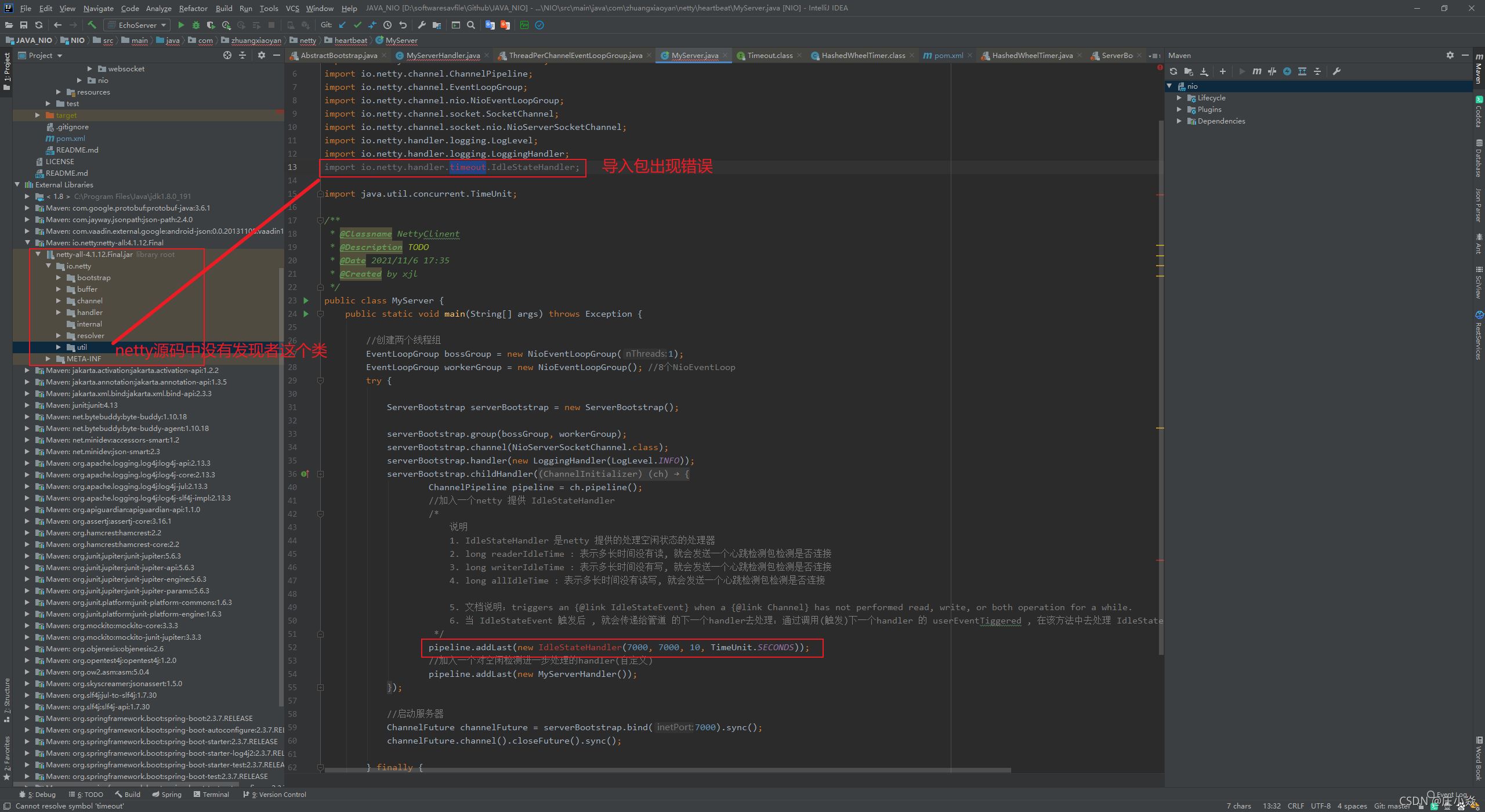1485x812 pixels.
Task: Switch to the pom.xml editor tab
Action: (948, 56)
